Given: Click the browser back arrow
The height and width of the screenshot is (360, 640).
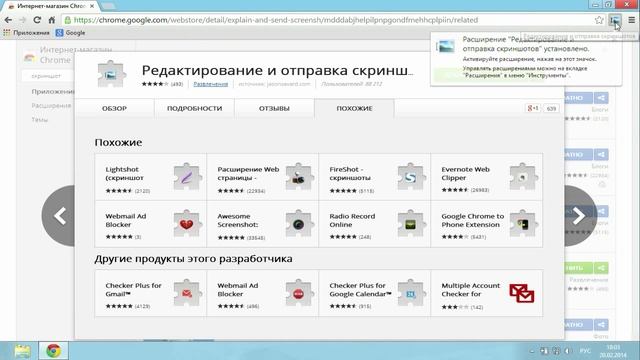Looking at the screenshot, I should (x=8, y=20).
